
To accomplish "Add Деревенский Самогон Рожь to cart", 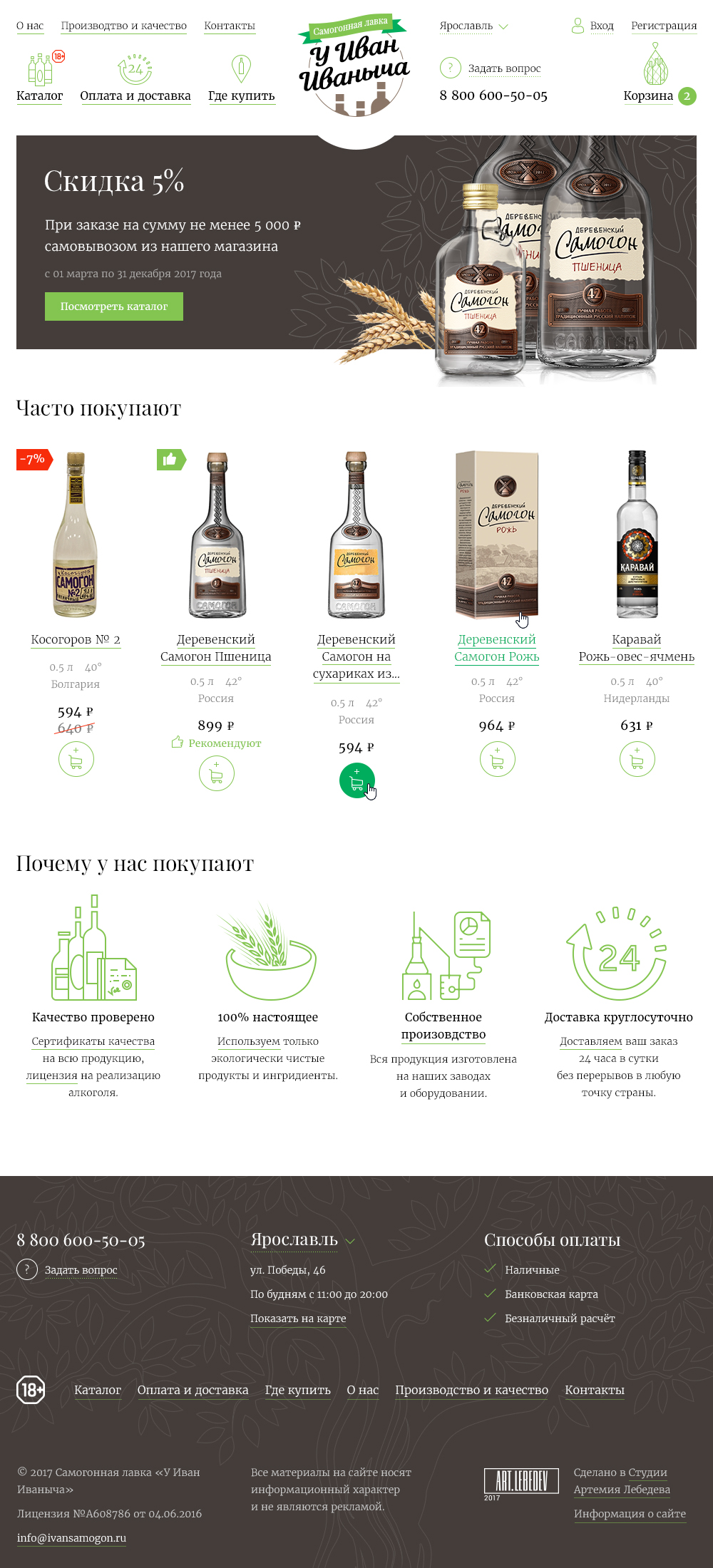I will point(498,759).
